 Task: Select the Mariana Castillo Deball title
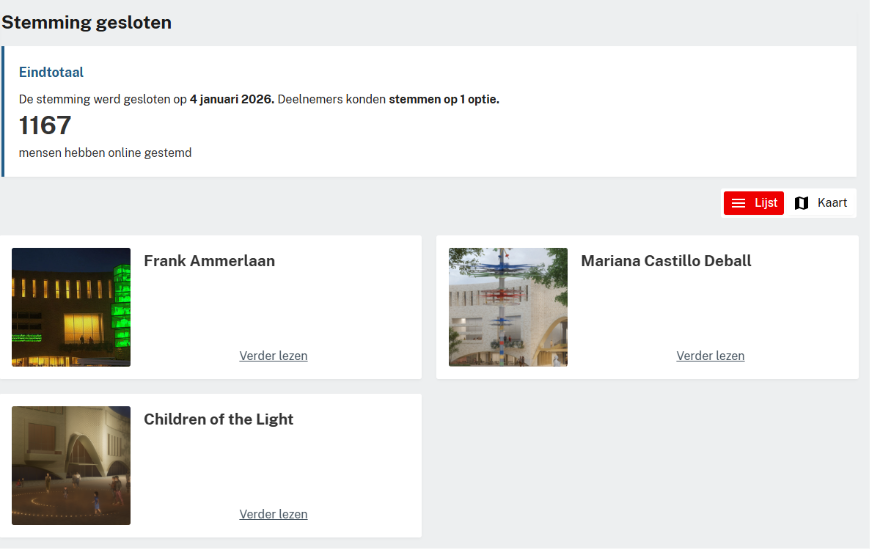666,261
